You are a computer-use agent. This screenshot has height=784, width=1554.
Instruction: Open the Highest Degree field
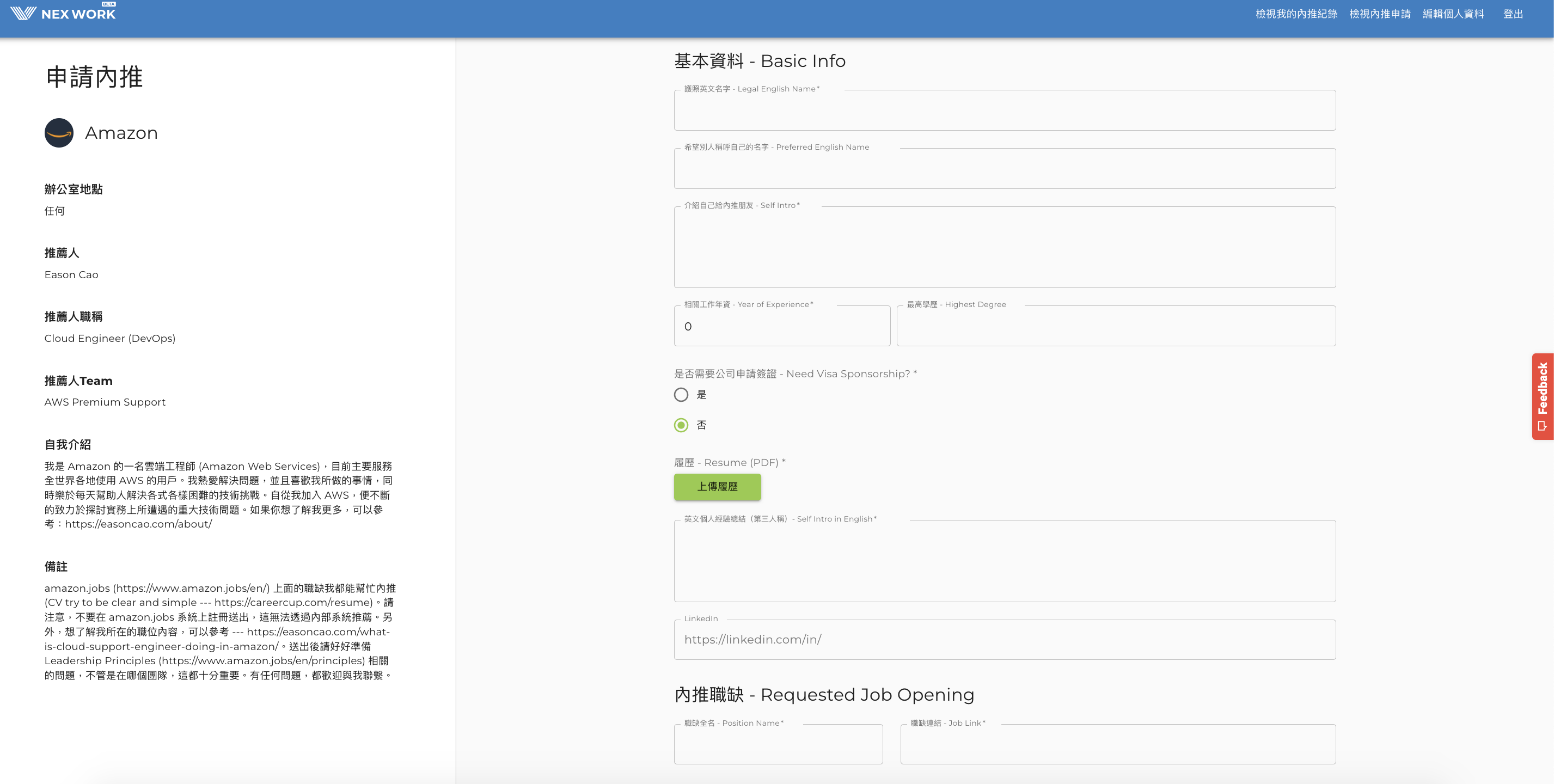1116,326
